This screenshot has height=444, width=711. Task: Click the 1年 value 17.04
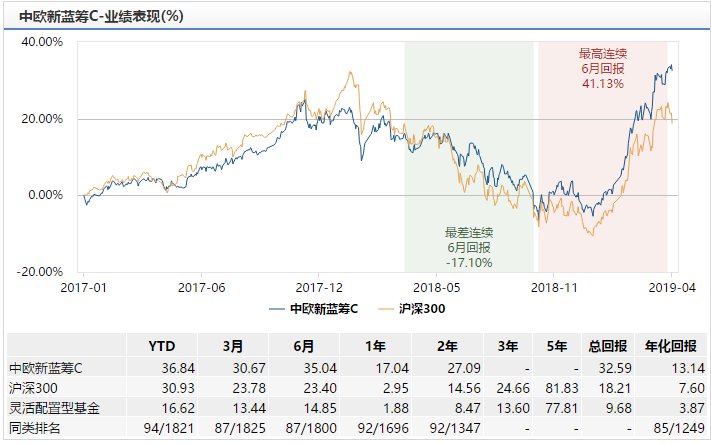click(x=392, y=368)
